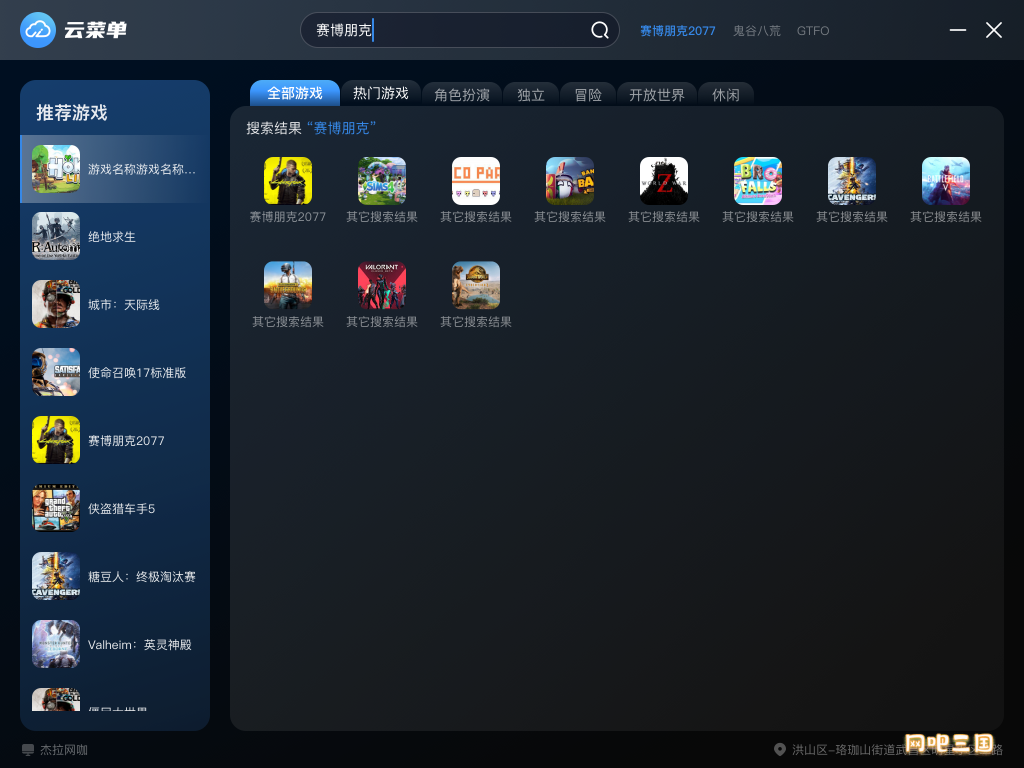Switch to the 冒险 tab
1024x768 pixels.
[588, 95]
